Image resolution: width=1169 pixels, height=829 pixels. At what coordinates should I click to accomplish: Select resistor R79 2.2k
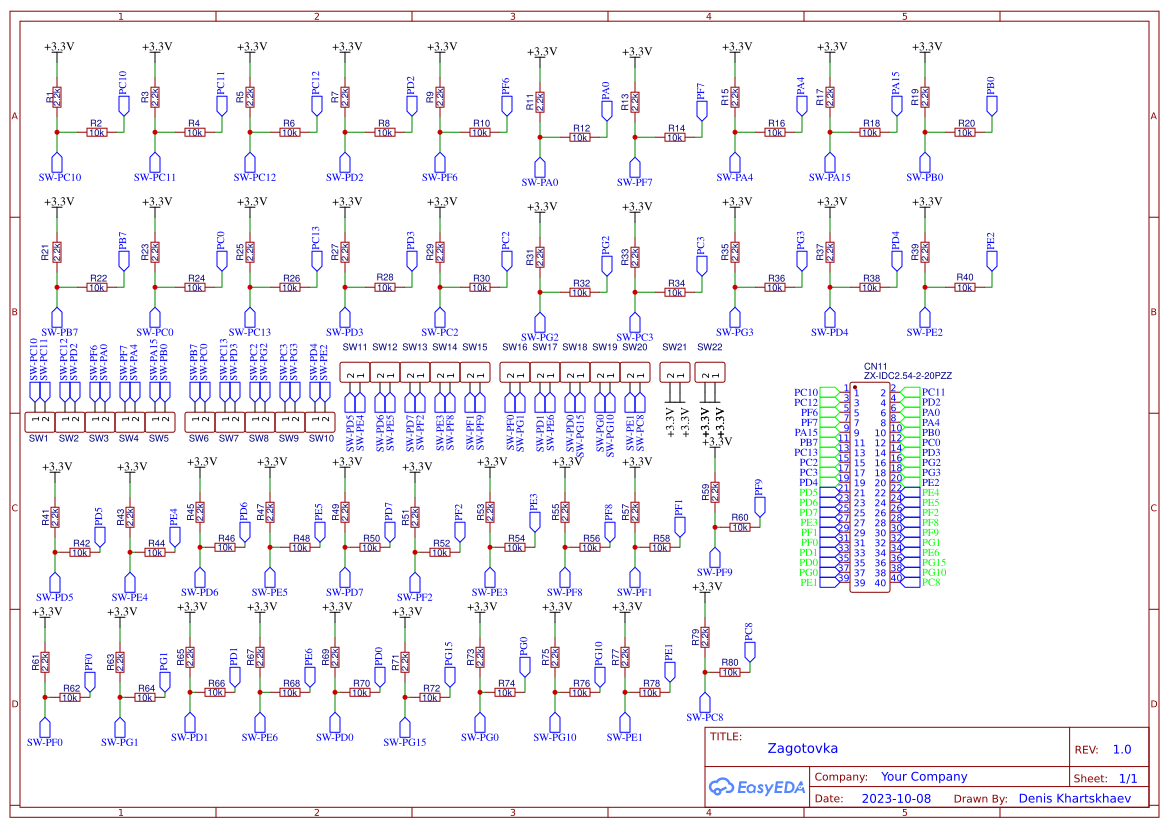705,637
